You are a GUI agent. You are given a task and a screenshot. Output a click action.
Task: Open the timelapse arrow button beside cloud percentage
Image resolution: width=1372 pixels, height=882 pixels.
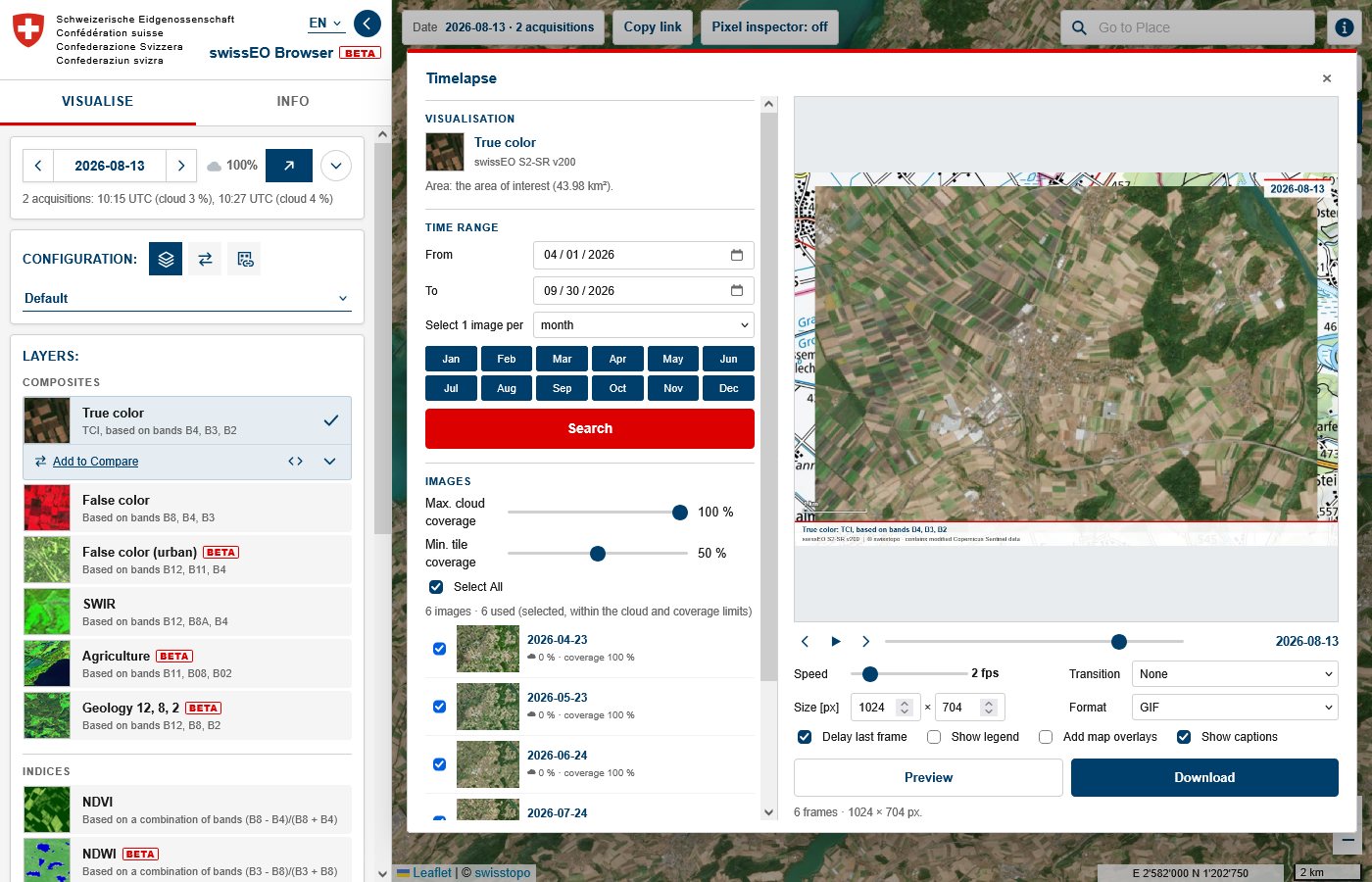tap(289, 166)
